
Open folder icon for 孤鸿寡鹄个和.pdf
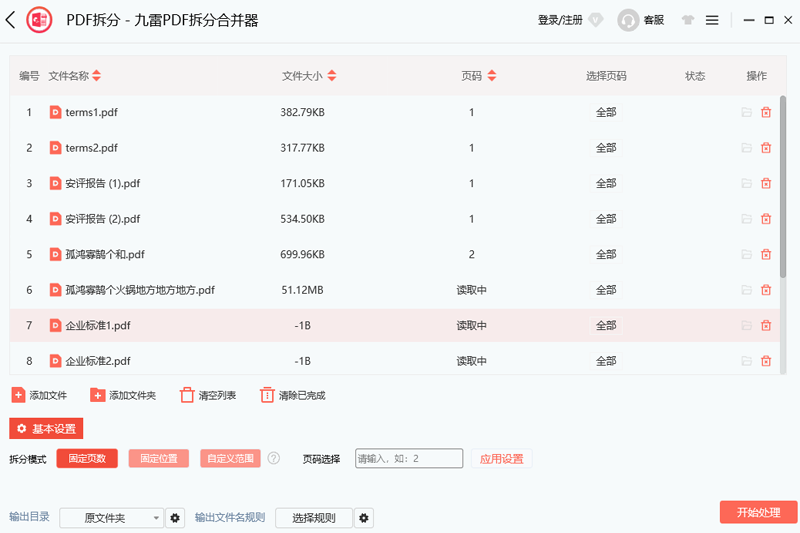[746, 254]
